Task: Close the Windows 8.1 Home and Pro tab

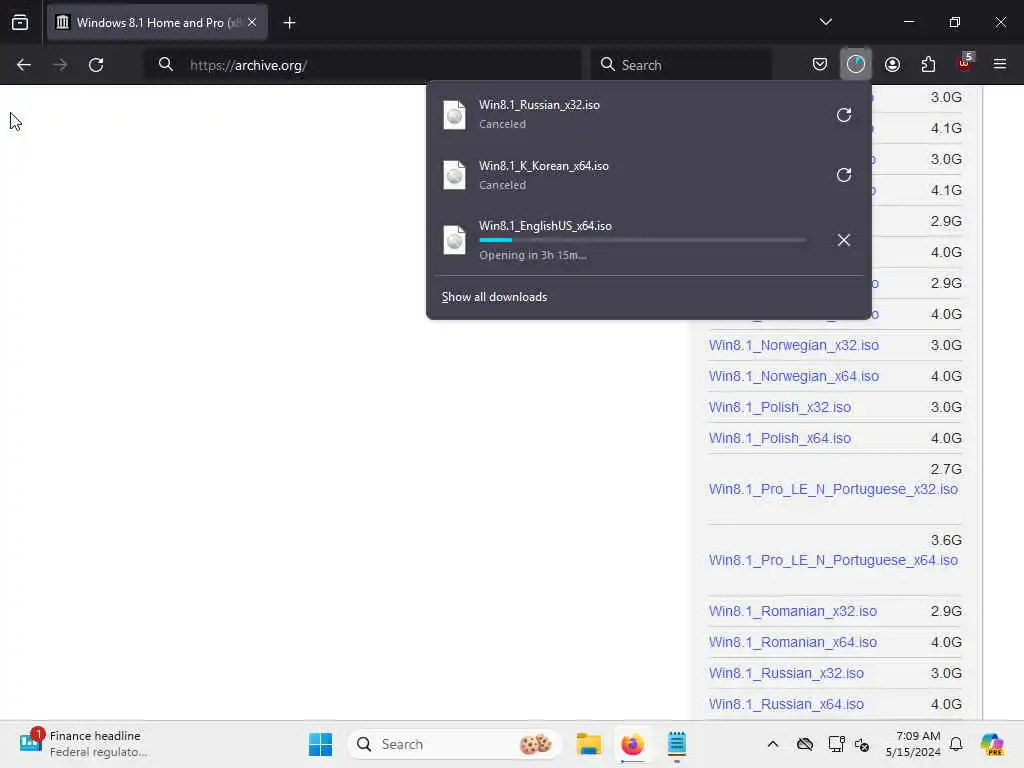Action: pos(252,22)
